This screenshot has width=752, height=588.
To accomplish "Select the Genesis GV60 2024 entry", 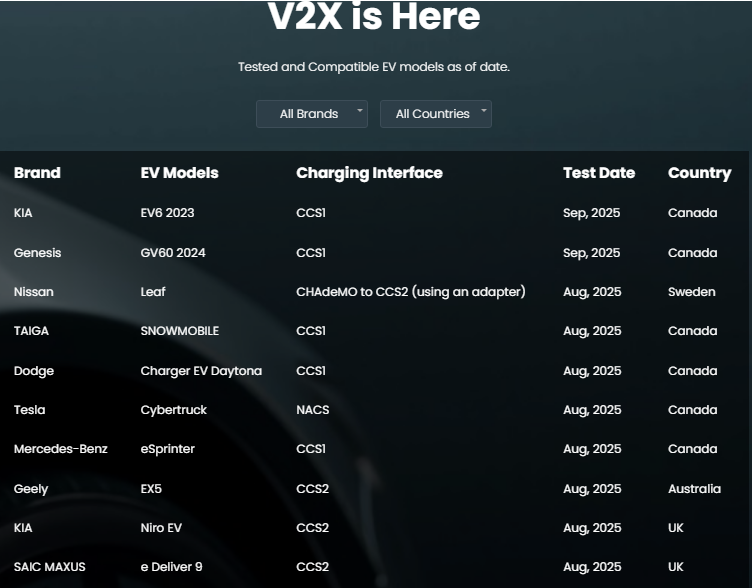I will [x=173, y=253].
